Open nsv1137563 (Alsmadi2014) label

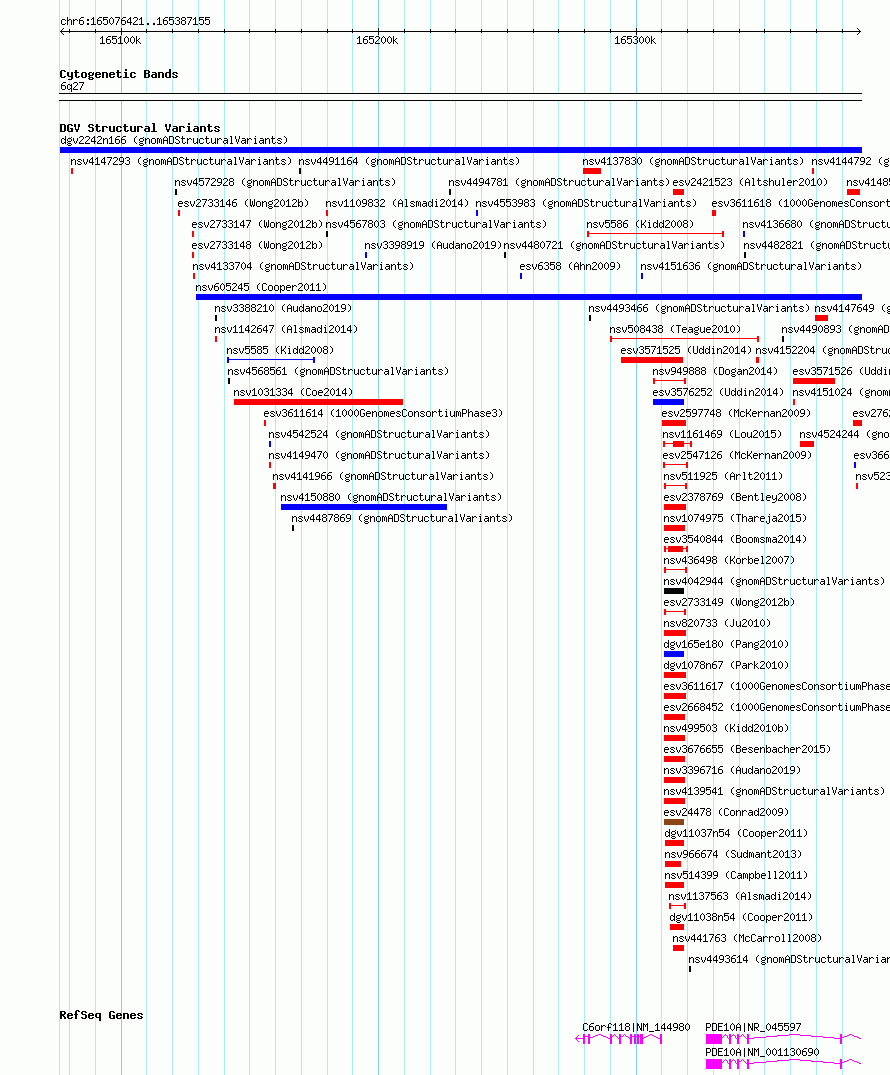[x=740, y=896]
